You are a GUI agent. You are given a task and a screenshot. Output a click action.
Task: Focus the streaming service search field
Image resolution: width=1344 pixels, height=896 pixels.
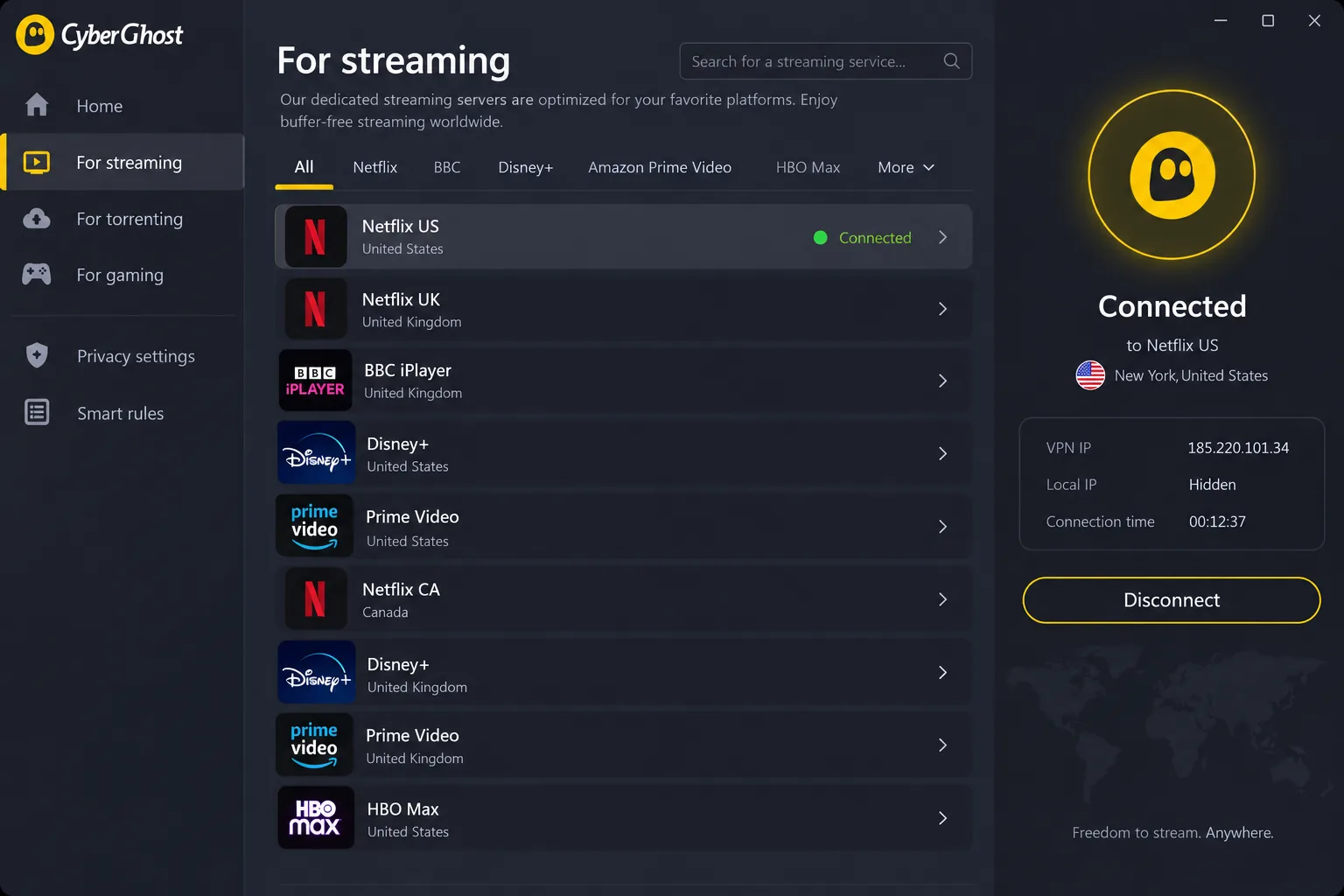(826, 61)
